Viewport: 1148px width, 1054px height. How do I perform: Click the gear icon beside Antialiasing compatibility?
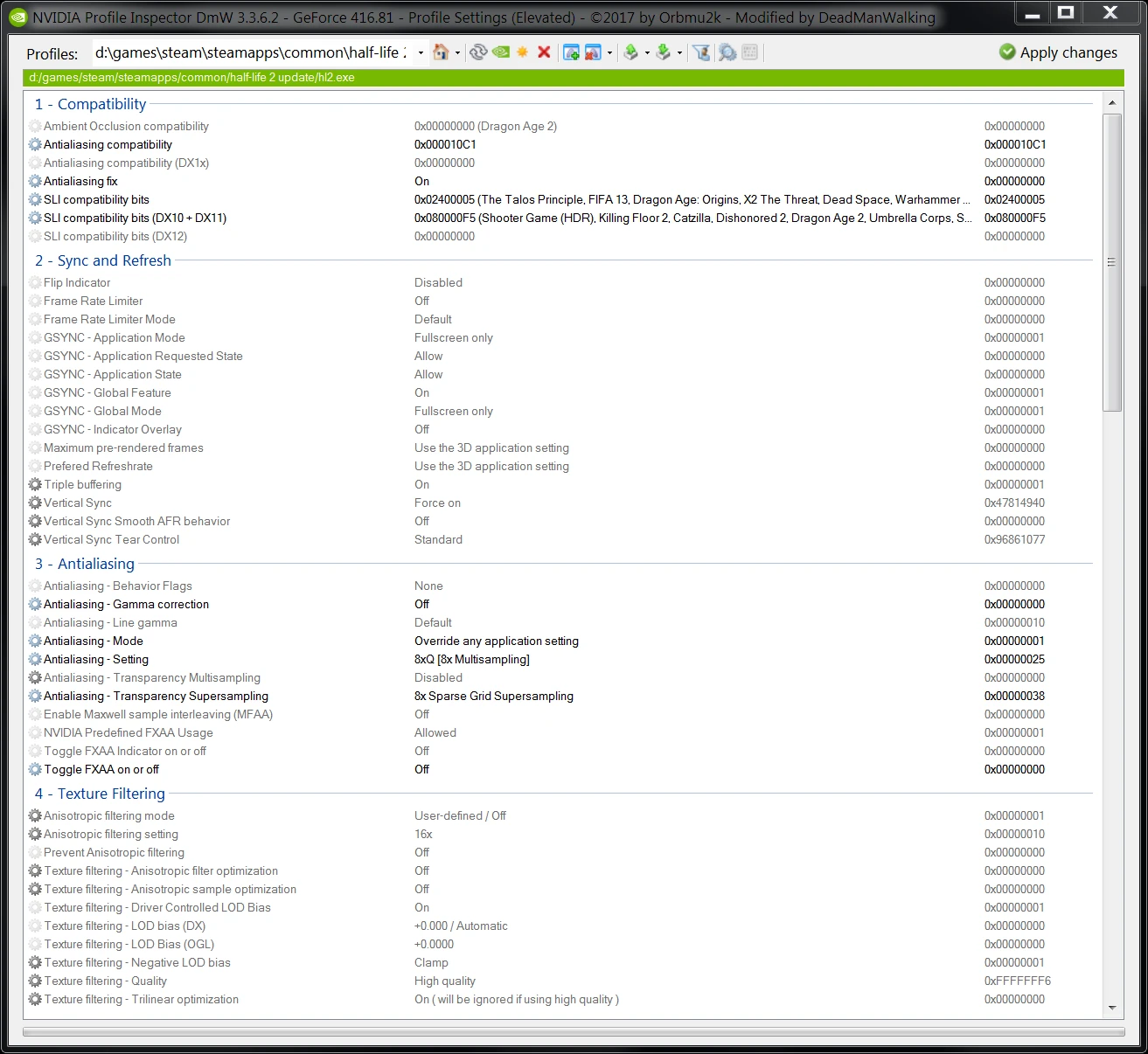click(x=35, y=144)
